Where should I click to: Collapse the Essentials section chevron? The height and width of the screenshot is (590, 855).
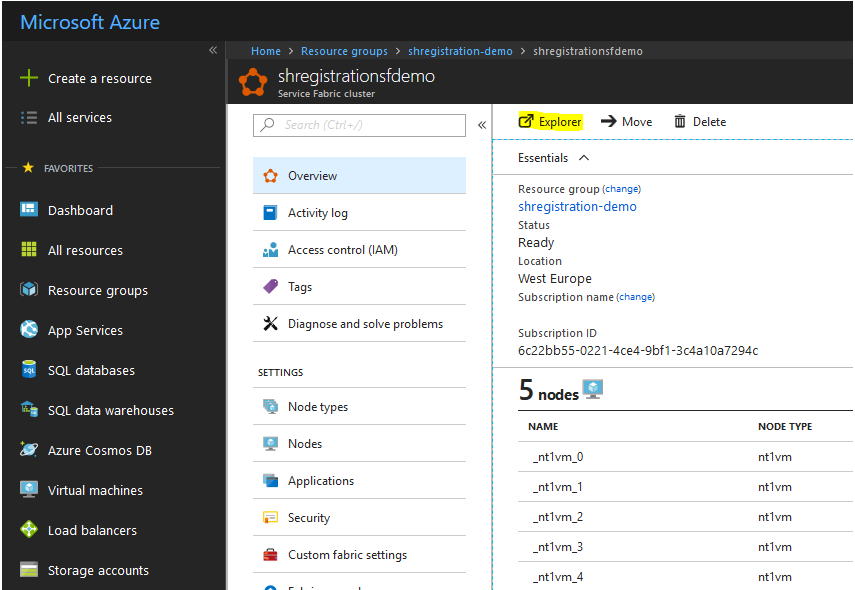tap(584, 158)
